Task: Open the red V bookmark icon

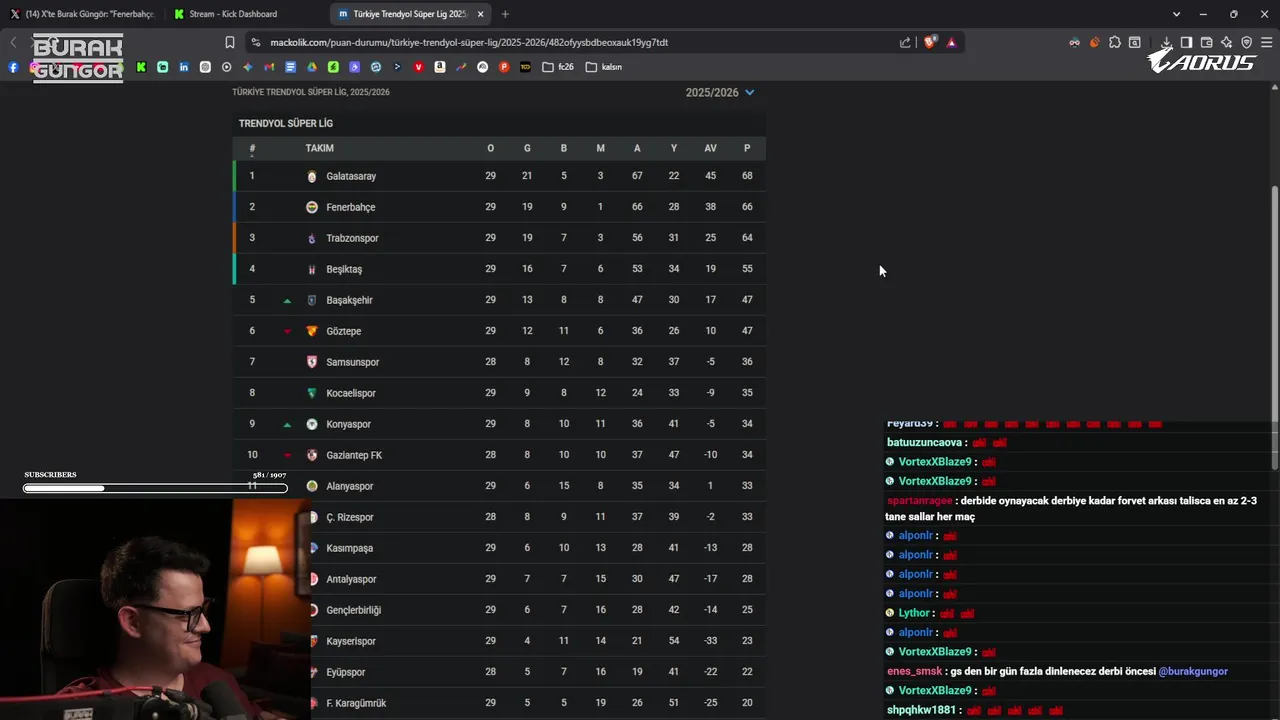Action: [418, 67]
